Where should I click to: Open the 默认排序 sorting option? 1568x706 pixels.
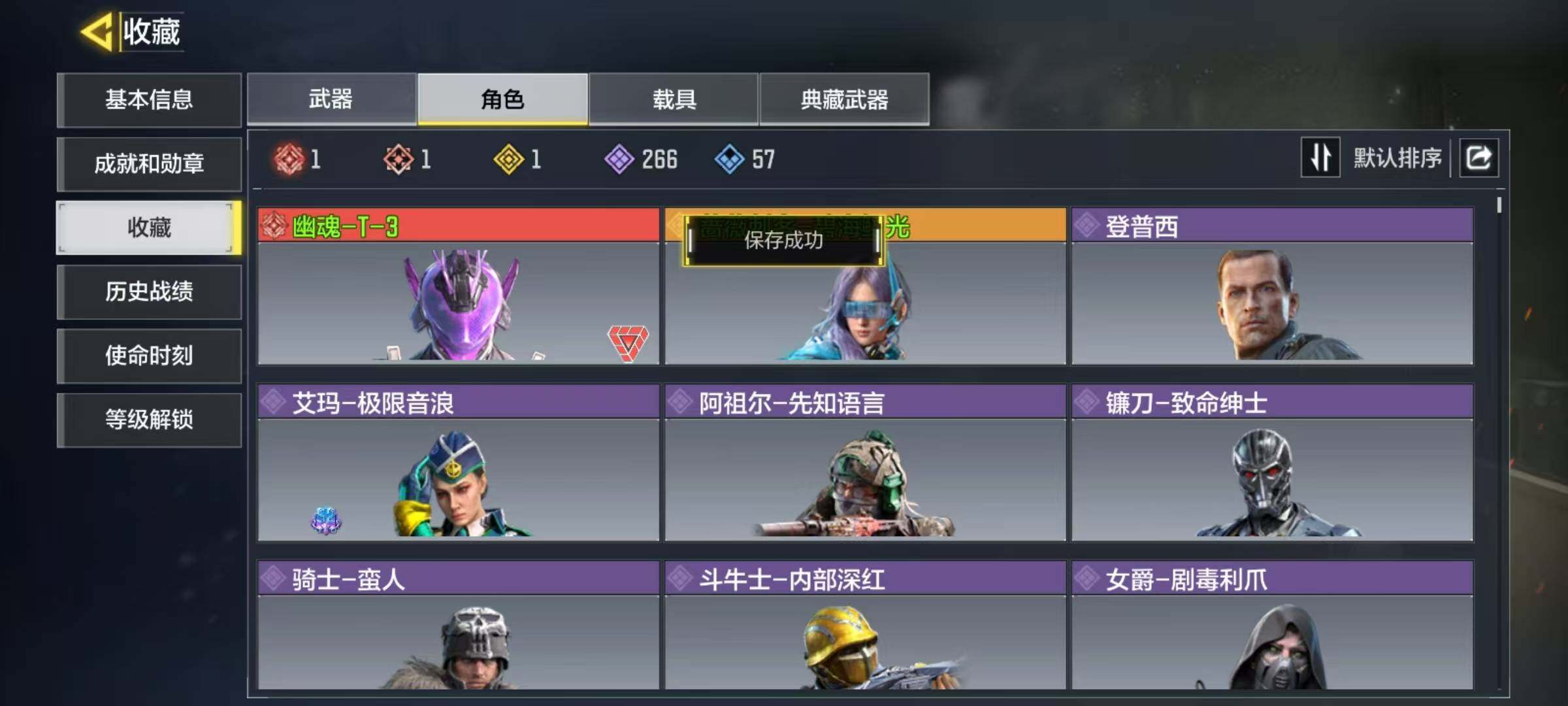tap(1397, 158)
